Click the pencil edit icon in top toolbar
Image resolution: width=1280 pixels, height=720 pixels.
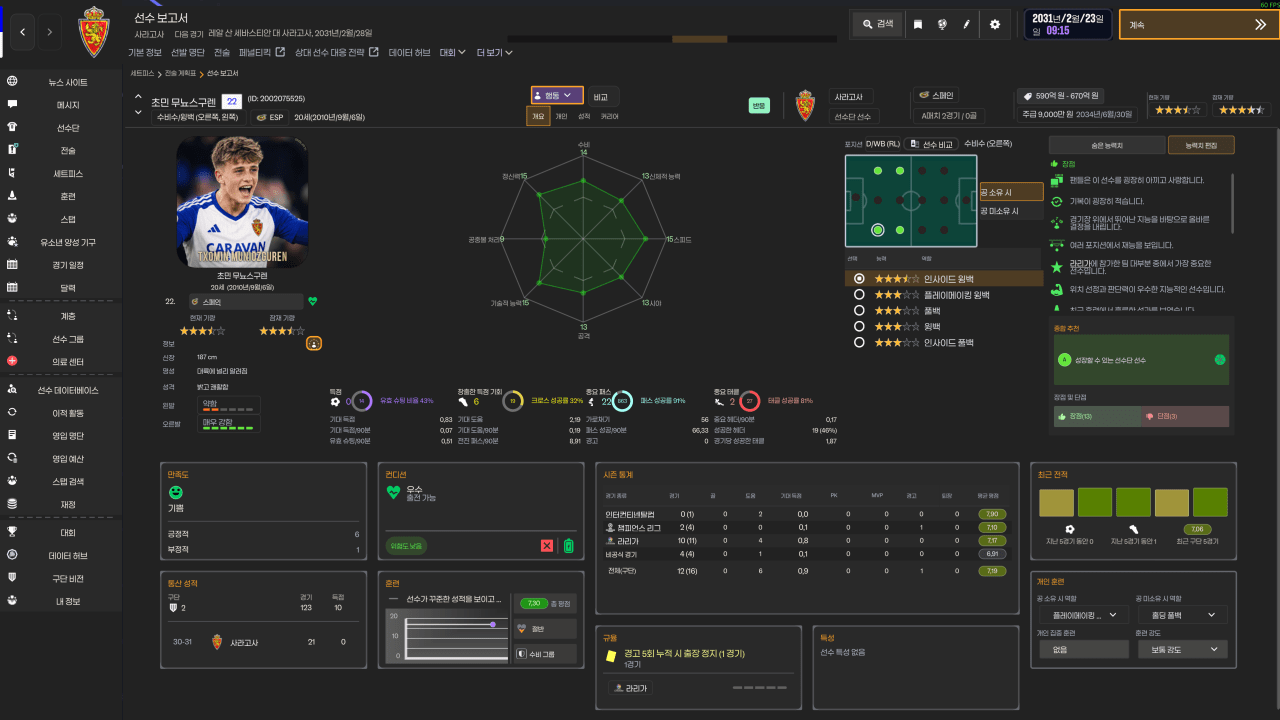point(968,24)
